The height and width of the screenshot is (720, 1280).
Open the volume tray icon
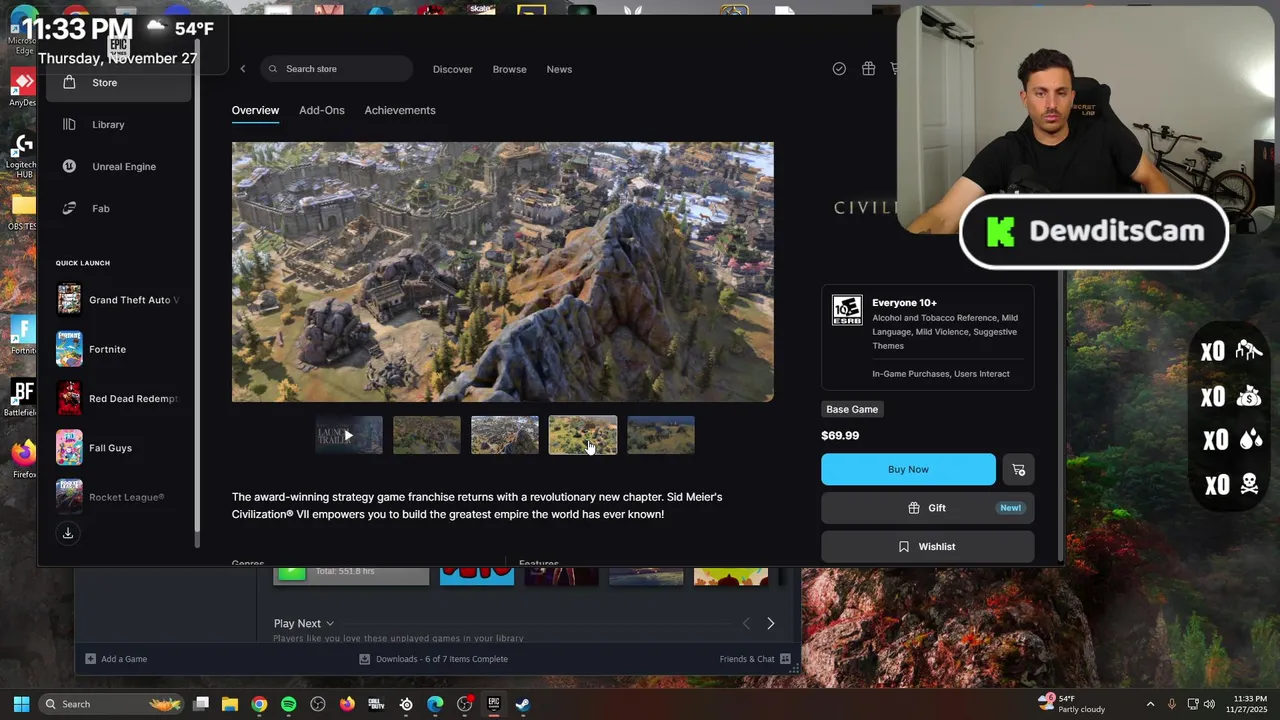click(x=1209, y=704)
